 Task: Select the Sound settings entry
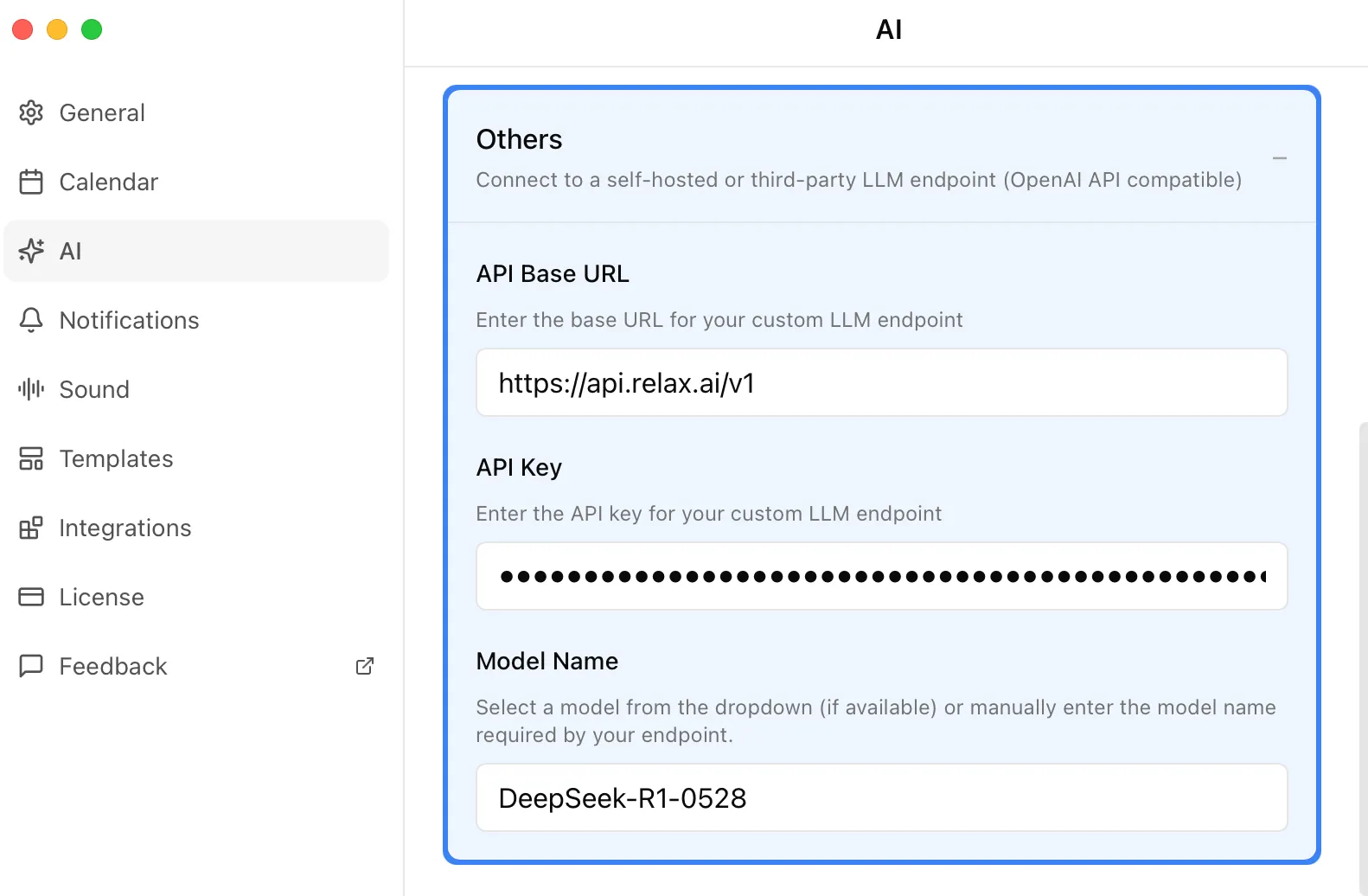(94, 389)
